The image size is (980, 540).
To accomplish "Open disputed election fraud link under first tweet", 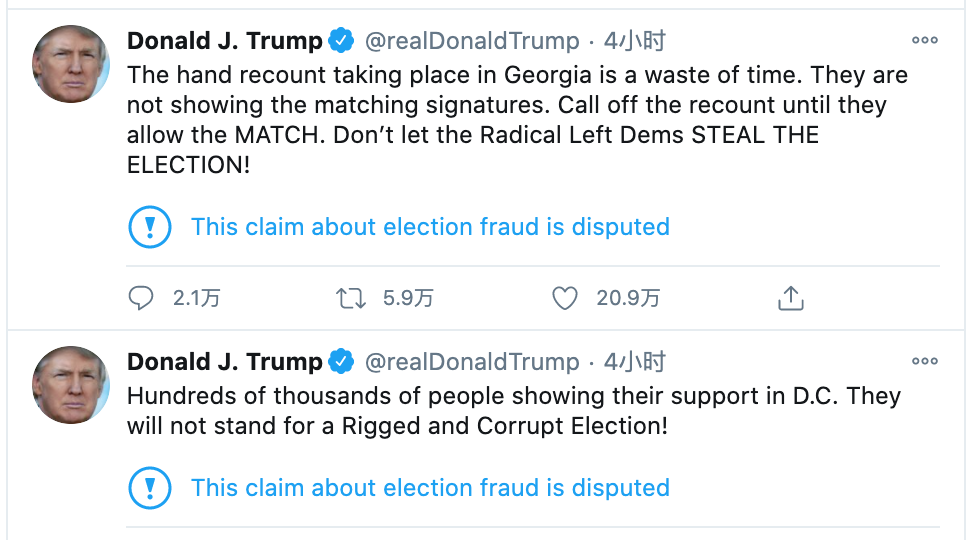I will coord(430,227).
